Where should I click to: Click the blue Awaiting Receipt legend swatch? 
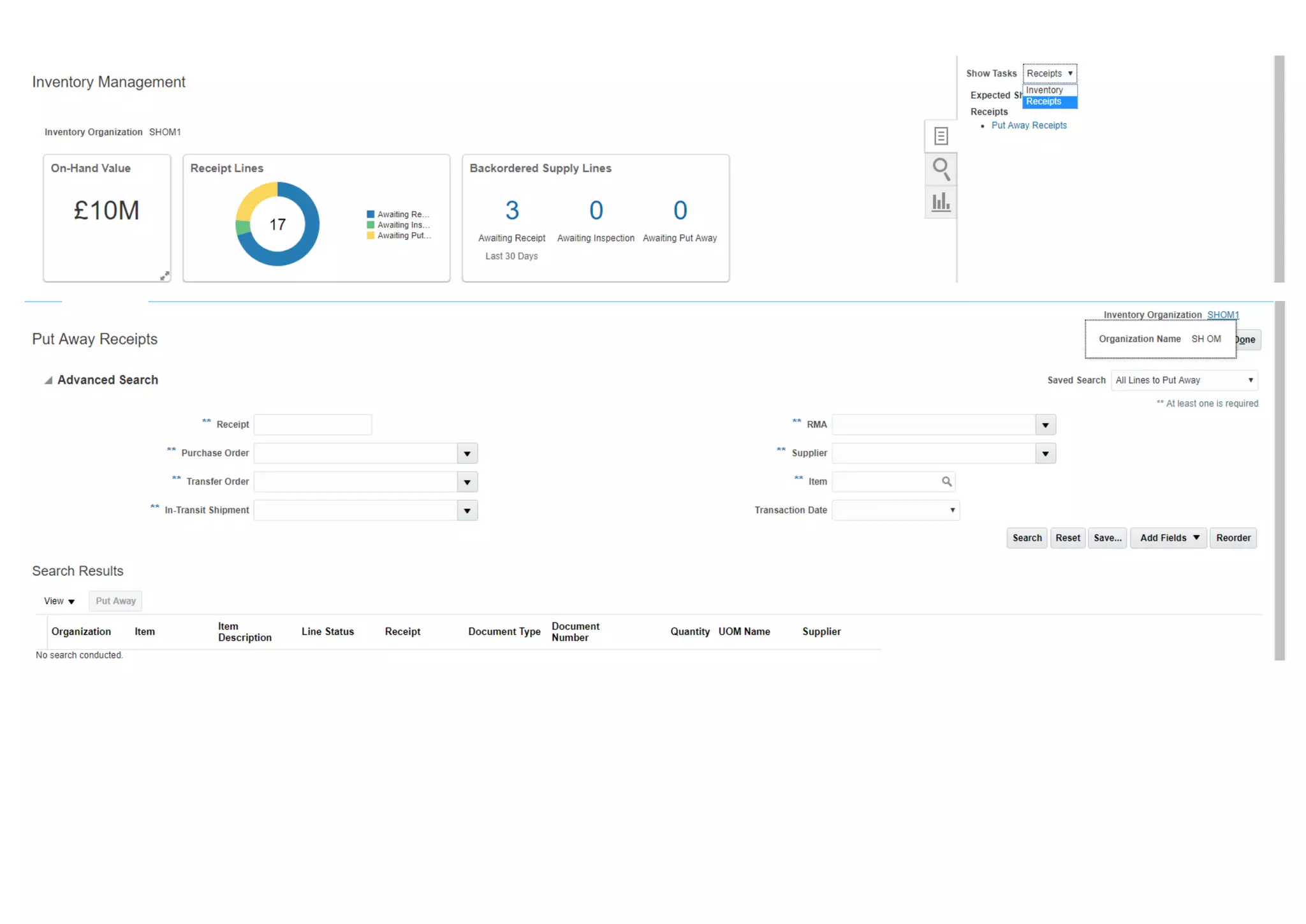click(x=371, y=214)
